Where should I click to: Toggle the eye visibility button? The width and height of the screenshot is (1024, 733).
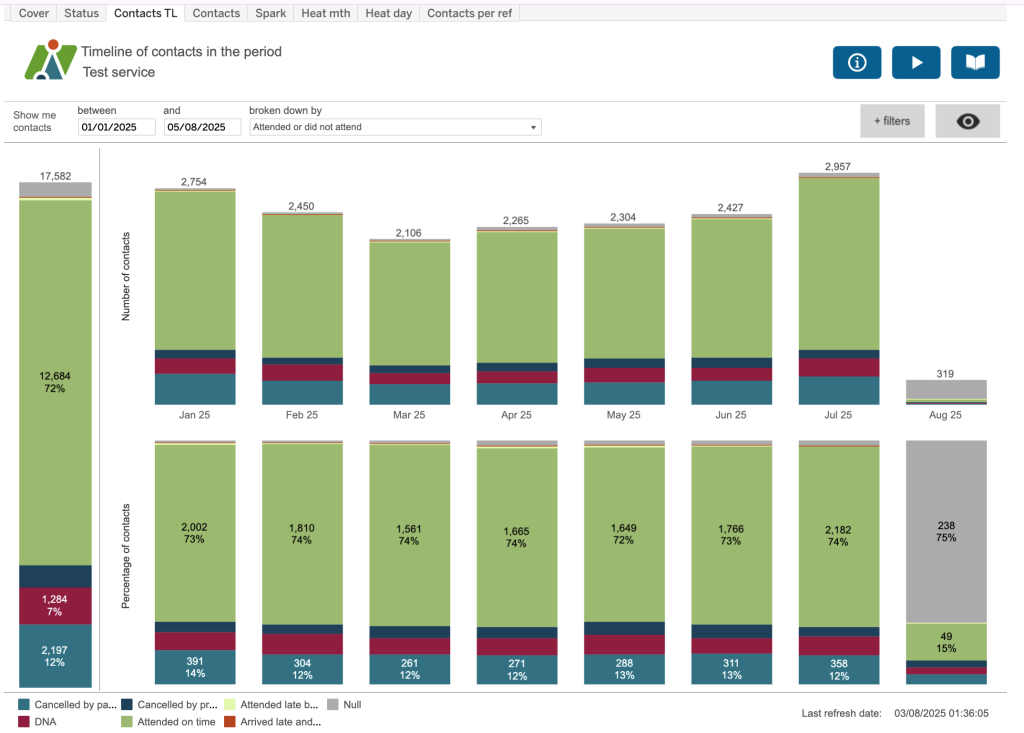pyautogui.click(x=967, y=121)
